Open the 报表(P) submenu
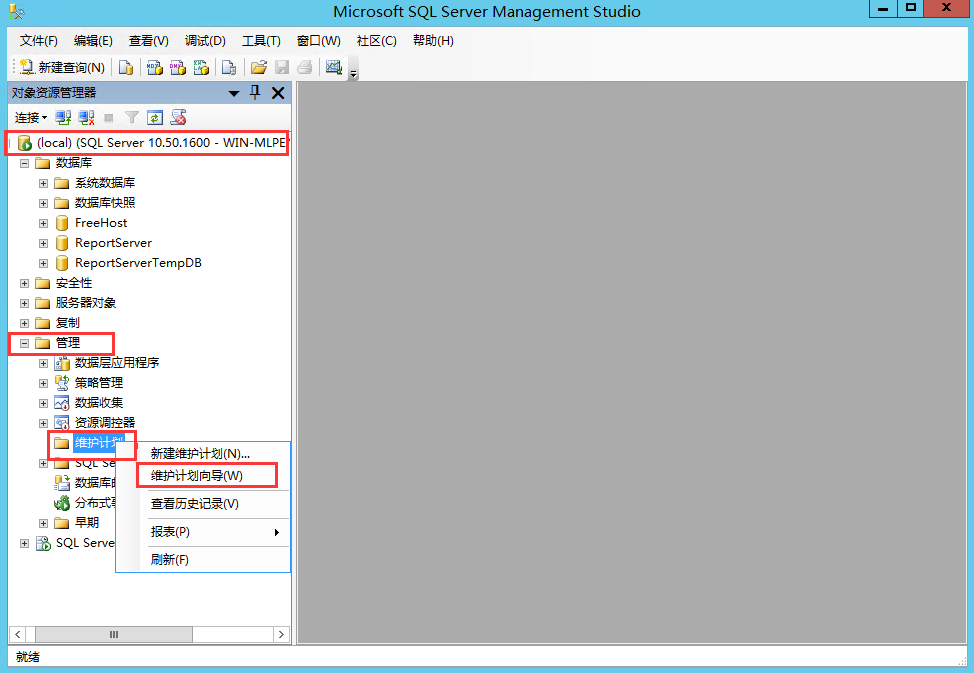This screenshot has height=673, width=974. [203, 532]
